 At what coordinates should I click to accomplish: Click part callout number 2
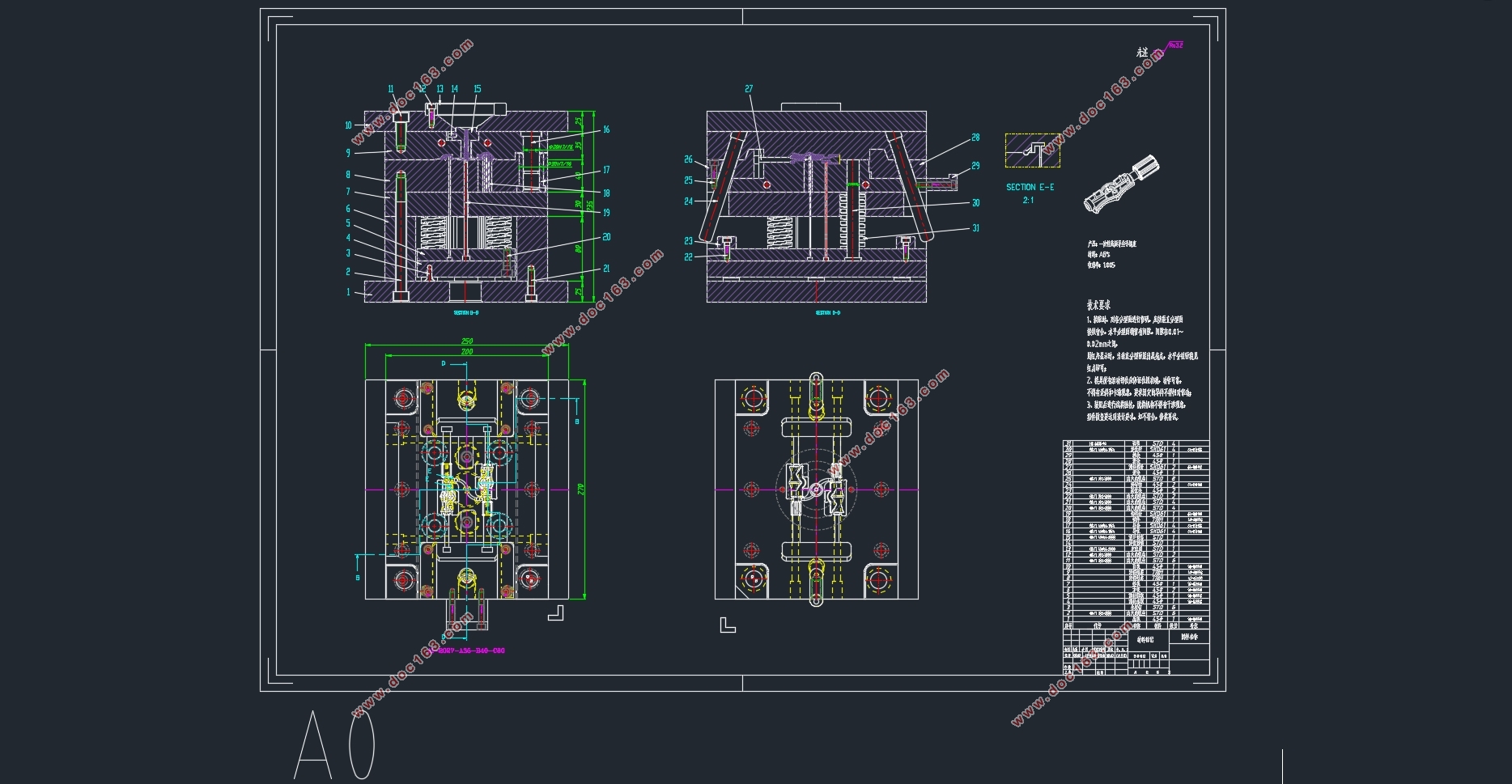click(x=349, y=272)
